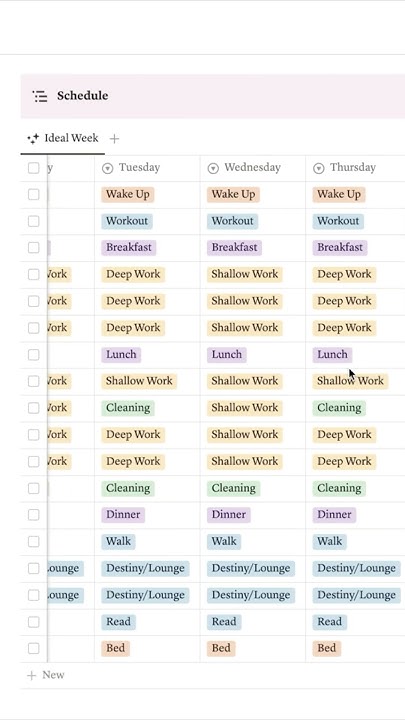The height and width of the screenshot is (720, 405).
Task: Tick the Lunch row checkbox
Action: tap(34, 354)
